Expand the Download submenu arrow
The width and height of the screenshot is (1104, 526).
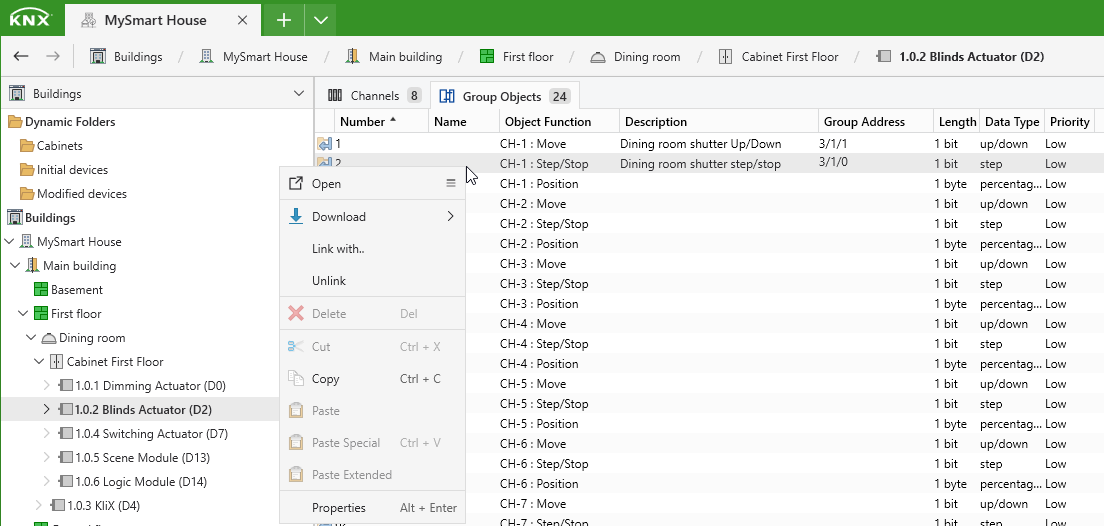point(451,216)
